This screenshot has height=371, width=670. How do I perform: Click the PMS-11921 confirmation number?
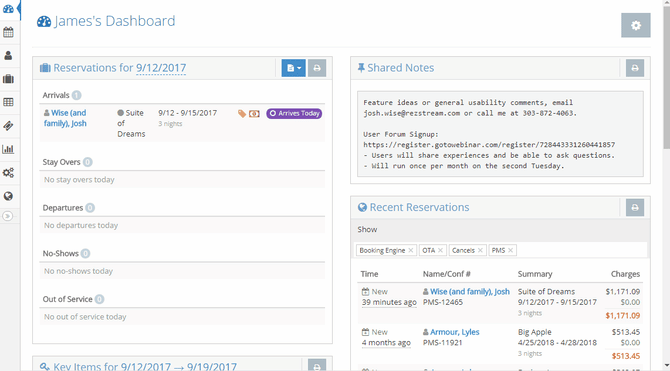pos(443,343)
